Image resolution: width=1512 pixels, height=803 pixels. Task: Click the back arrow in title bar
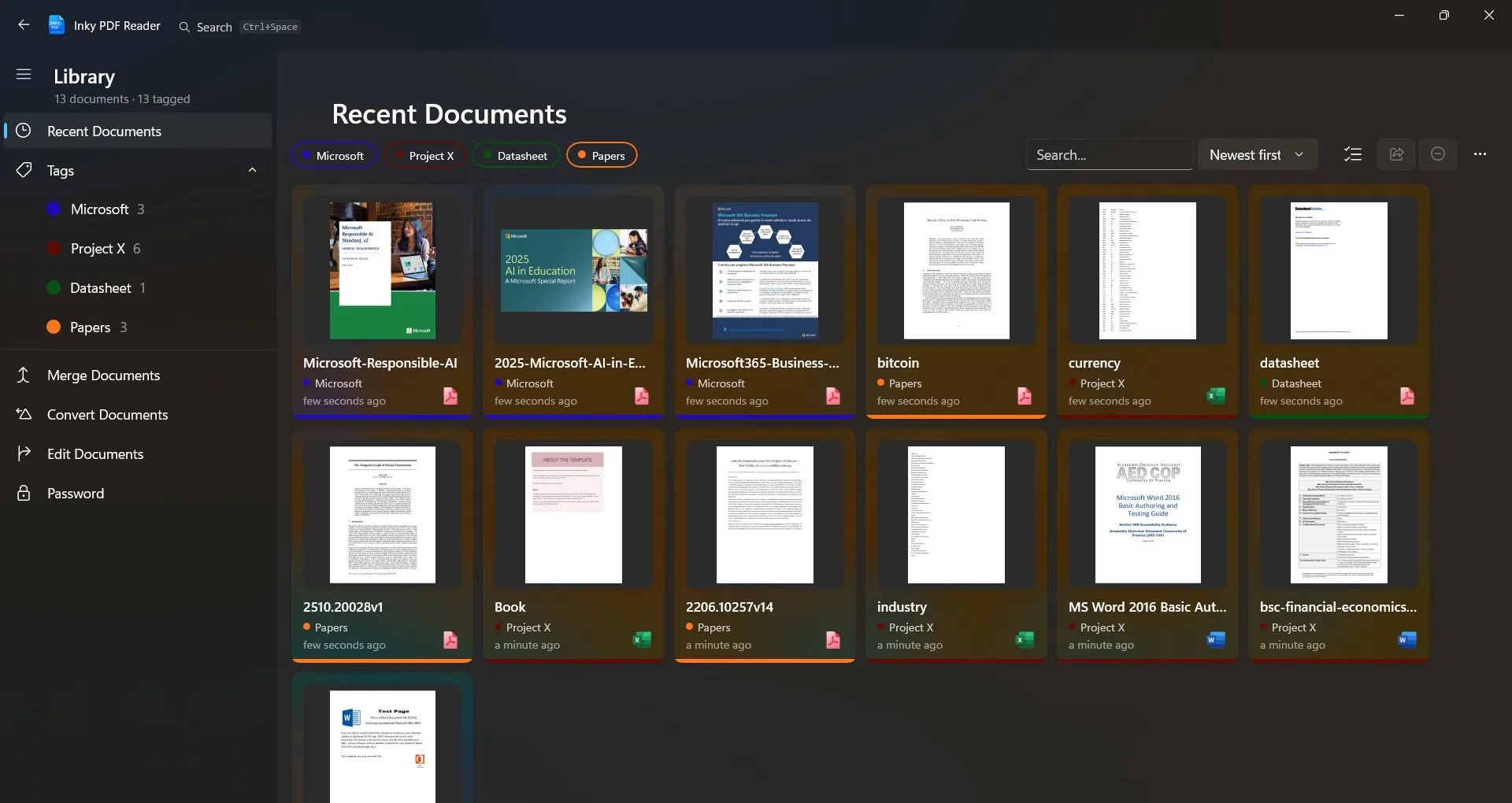(24, 25)
